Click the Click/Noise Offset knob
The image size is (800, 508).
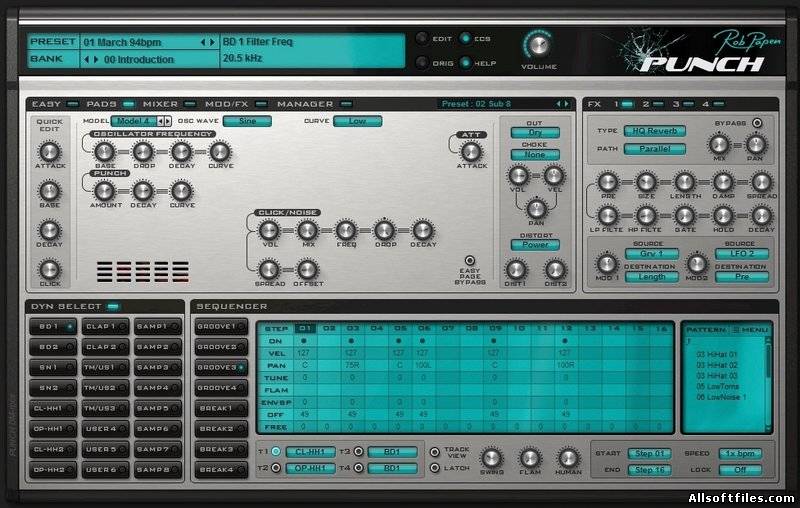point(308,269)
